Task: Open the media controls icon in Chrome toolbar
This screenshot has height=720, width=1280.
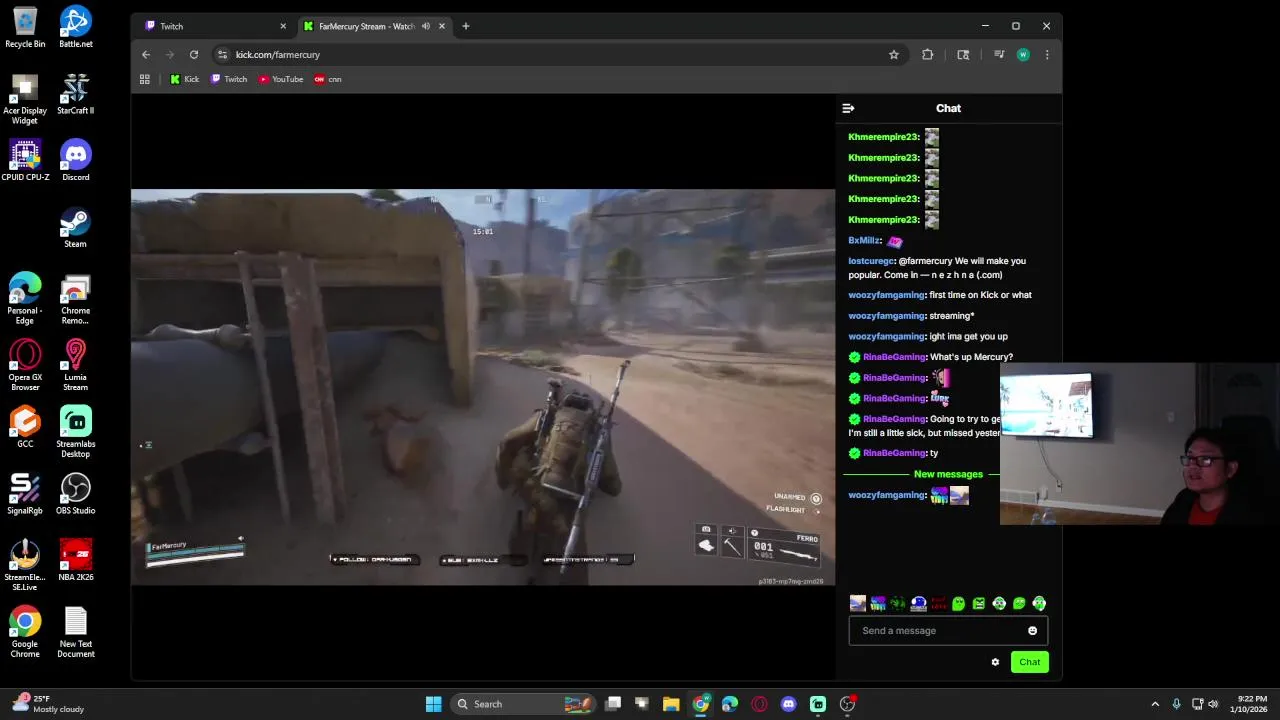Action: (998, 54)
